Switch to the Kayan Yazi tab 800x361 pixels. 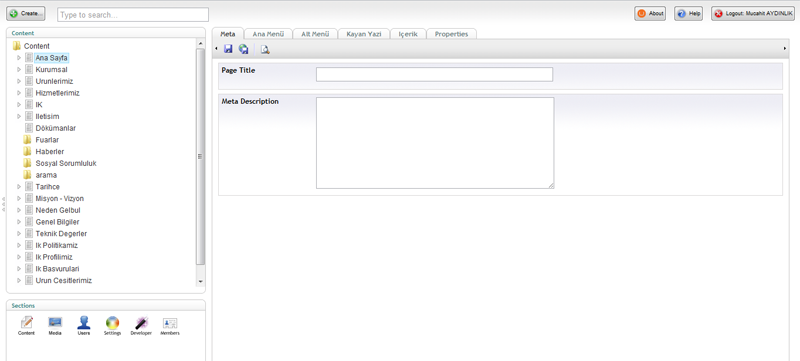pyautogui.click(x=364, y=34)
